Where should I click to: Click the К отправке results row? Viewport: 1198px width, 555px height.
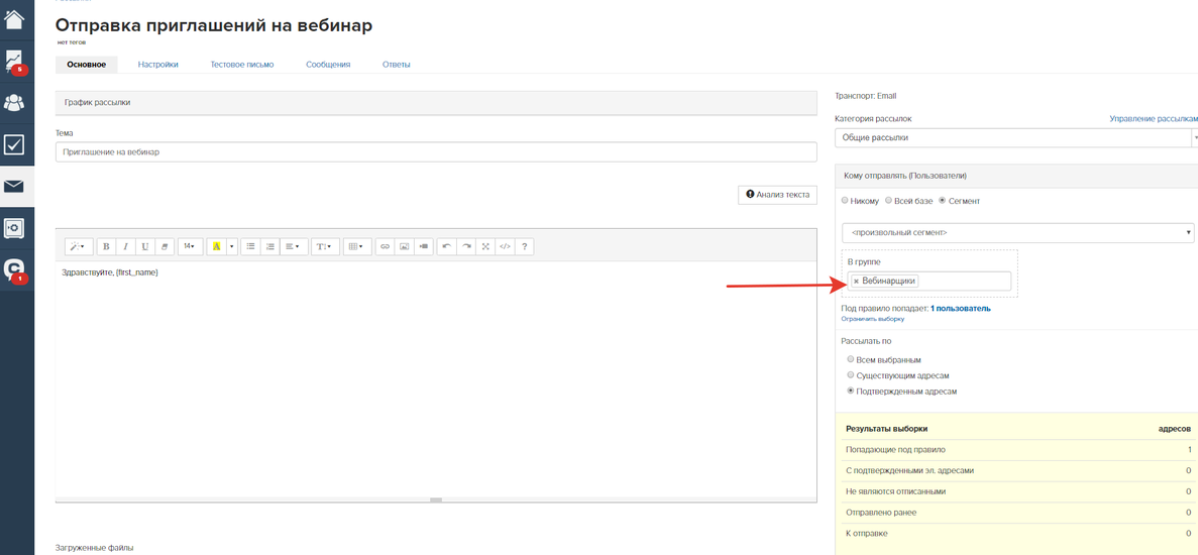(x=1017, y=533)
